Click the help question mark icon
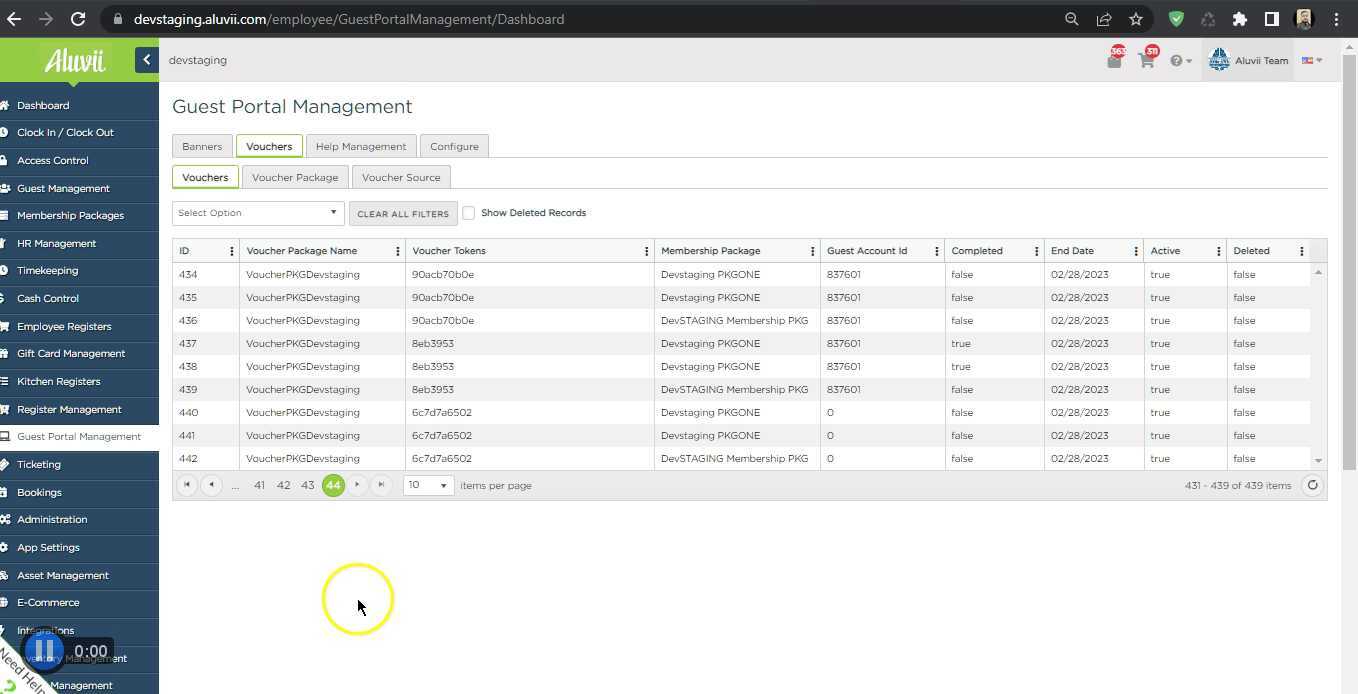 click(x=1177, y=61)
